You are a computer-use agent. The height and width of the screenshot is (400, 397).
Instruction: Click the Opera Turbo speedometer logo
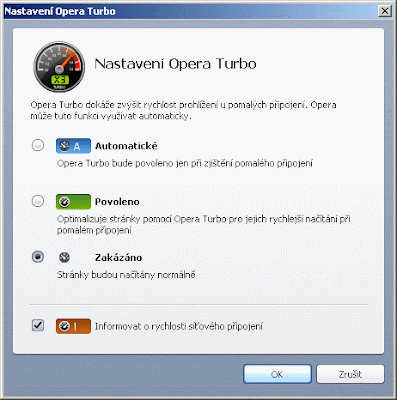(x=59, y=67)
